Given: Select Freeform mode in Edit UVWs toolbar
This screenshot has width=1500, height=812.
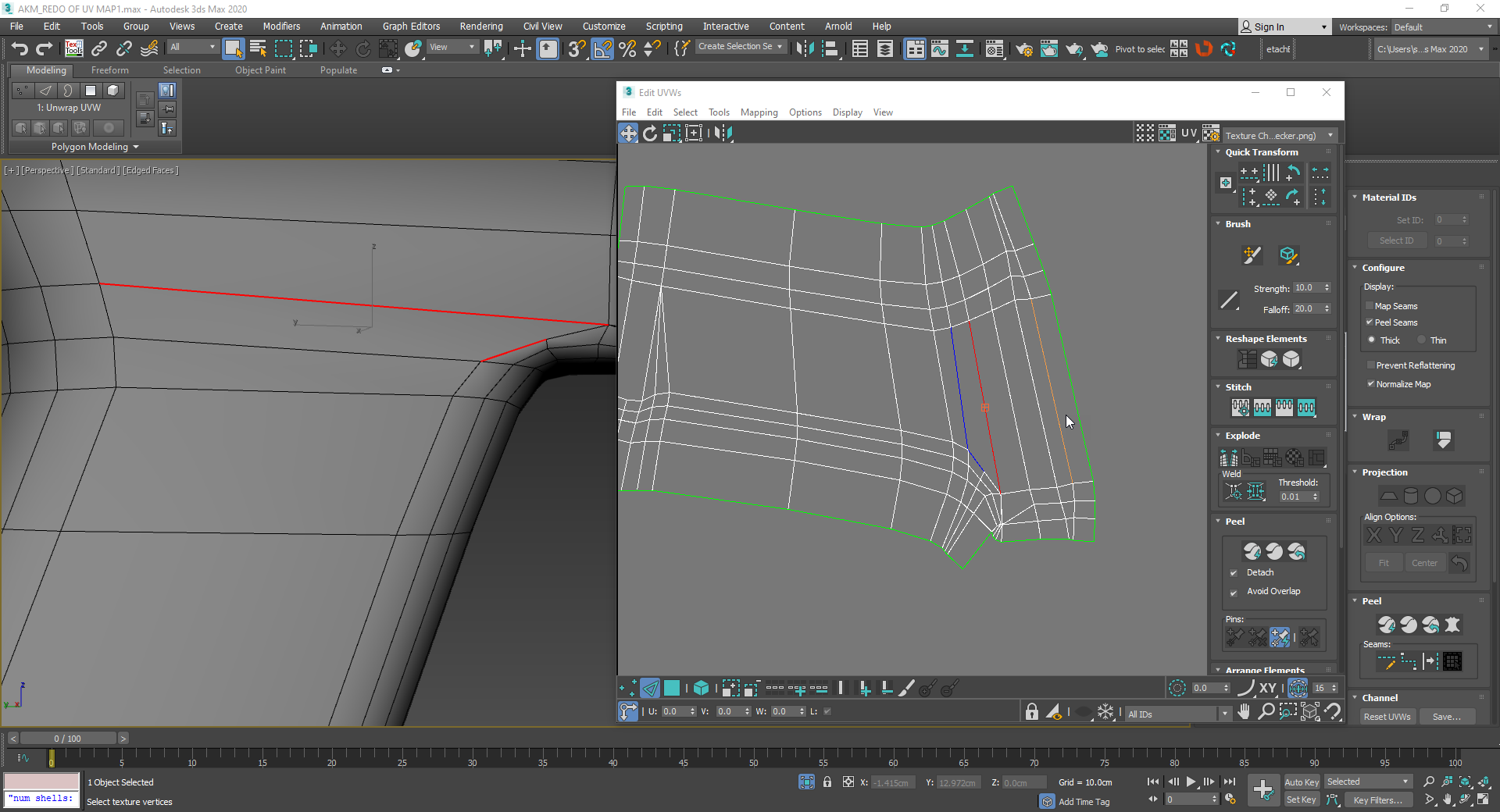Looking at the screenshot, I should [694, 134].
